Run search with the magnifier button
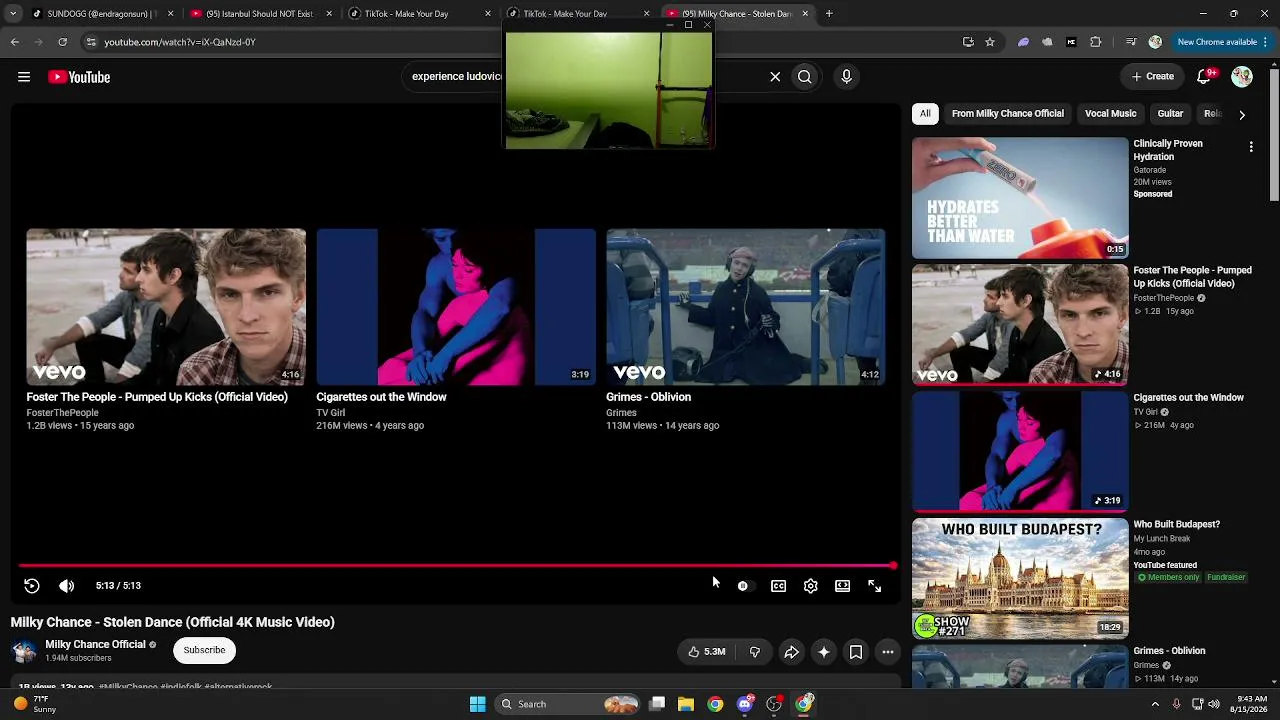Image resolution: width=1280 pixels, height=720 pixels. (805, 77)
